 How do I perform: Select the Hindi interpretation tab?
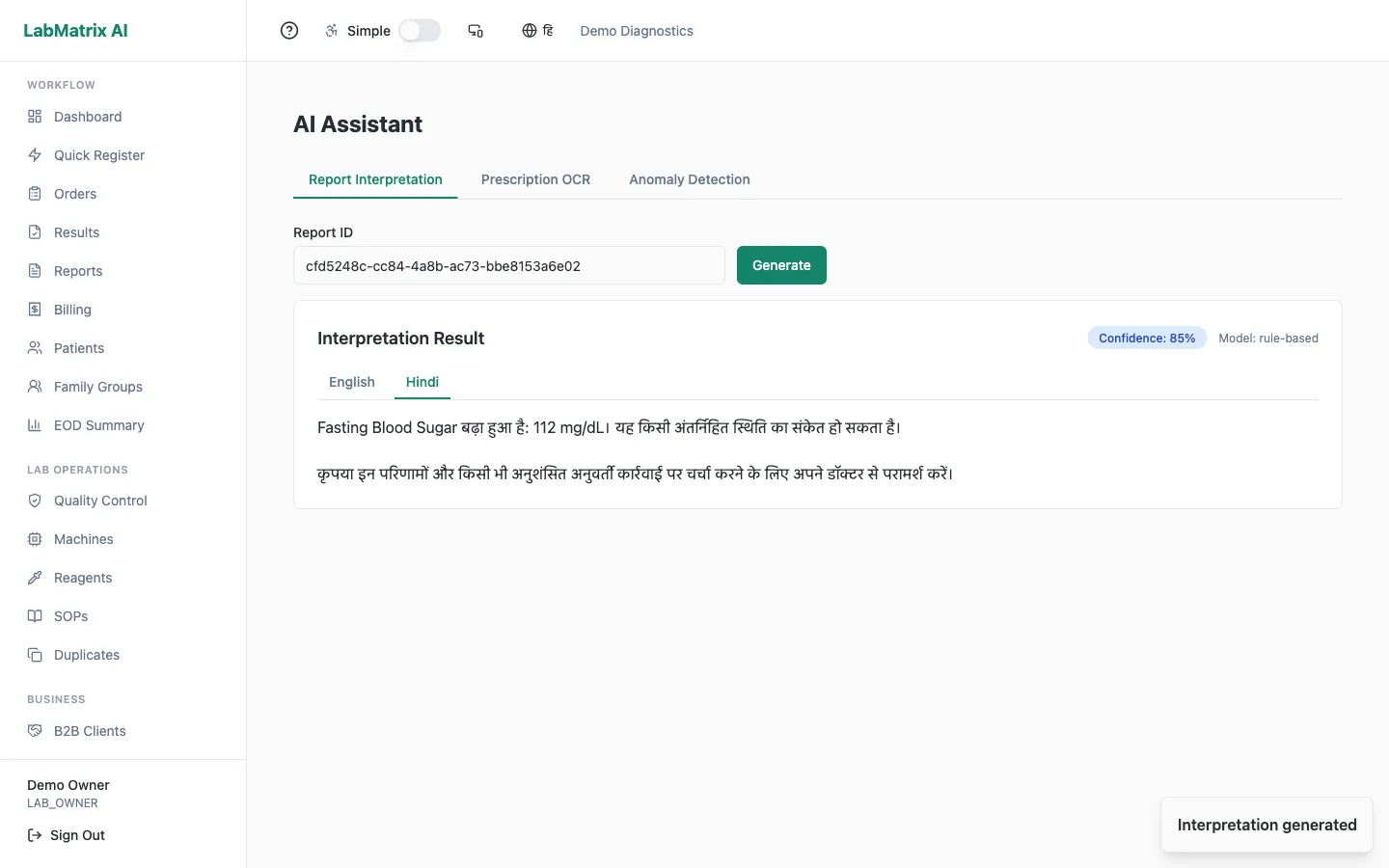[x=422, y=382]
